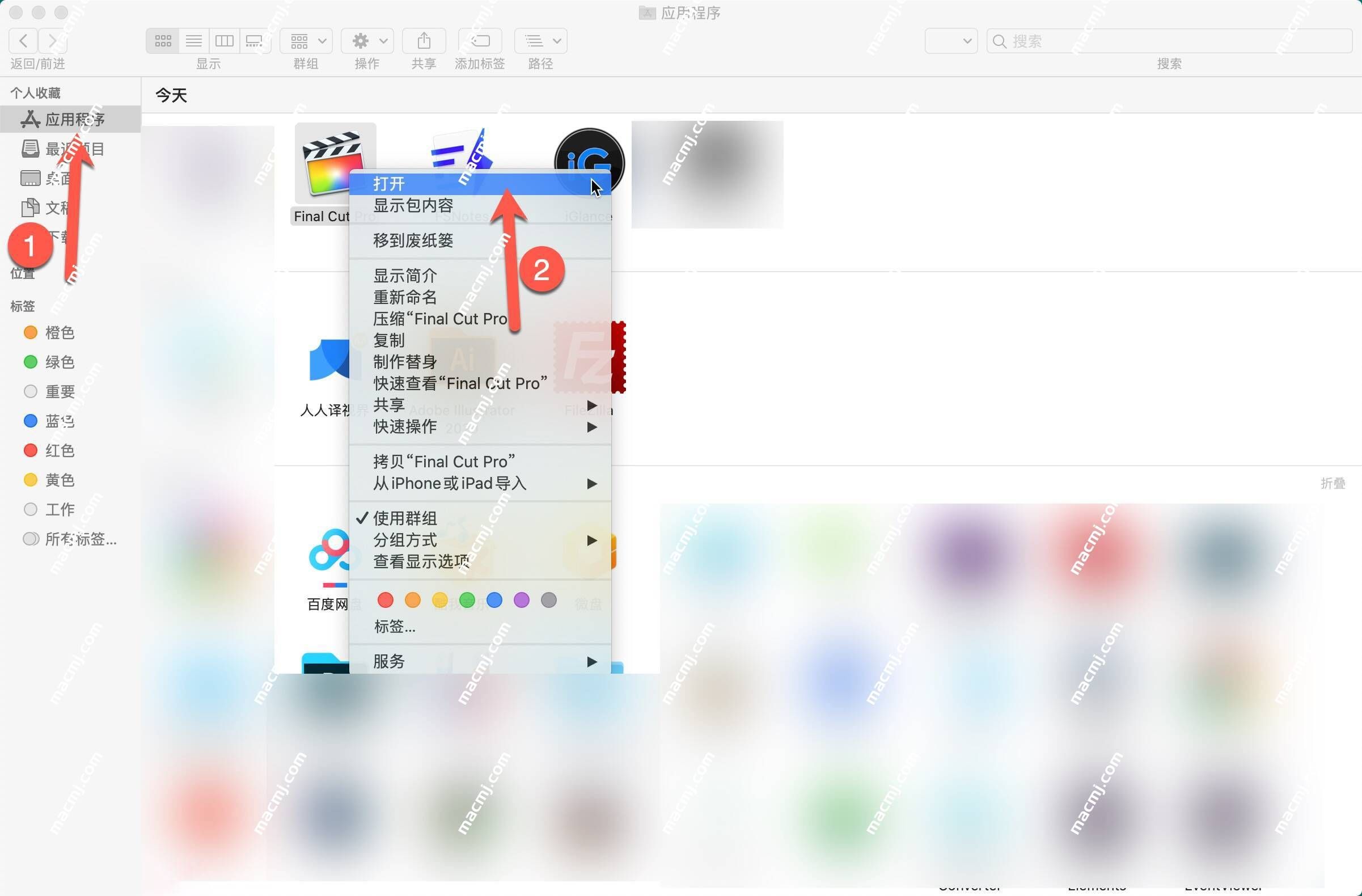Choose 制作替身 from the context menu

point(480,362)
